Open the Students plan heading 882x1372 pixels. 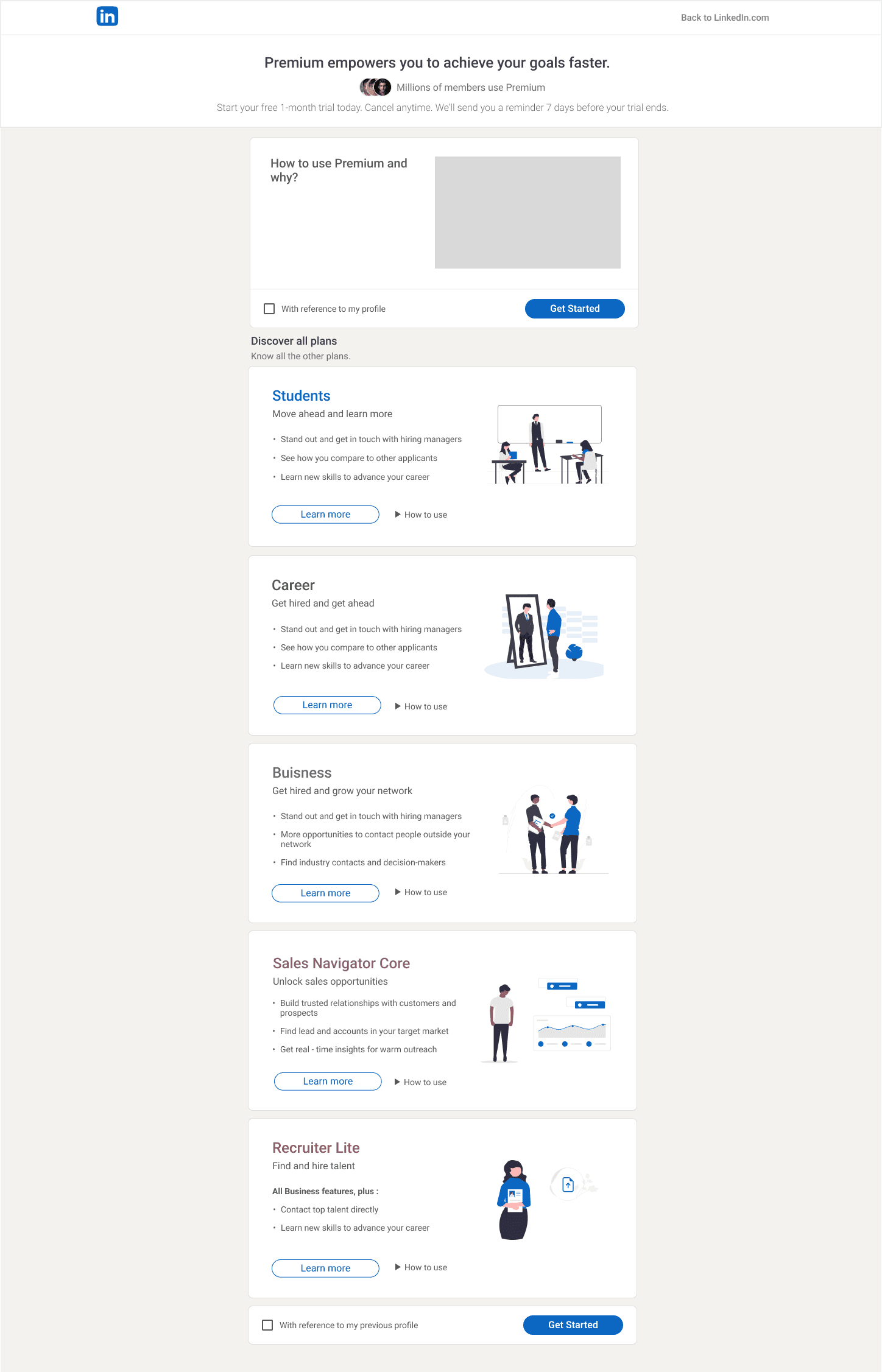pyautogui.click(x=301, y=396)
